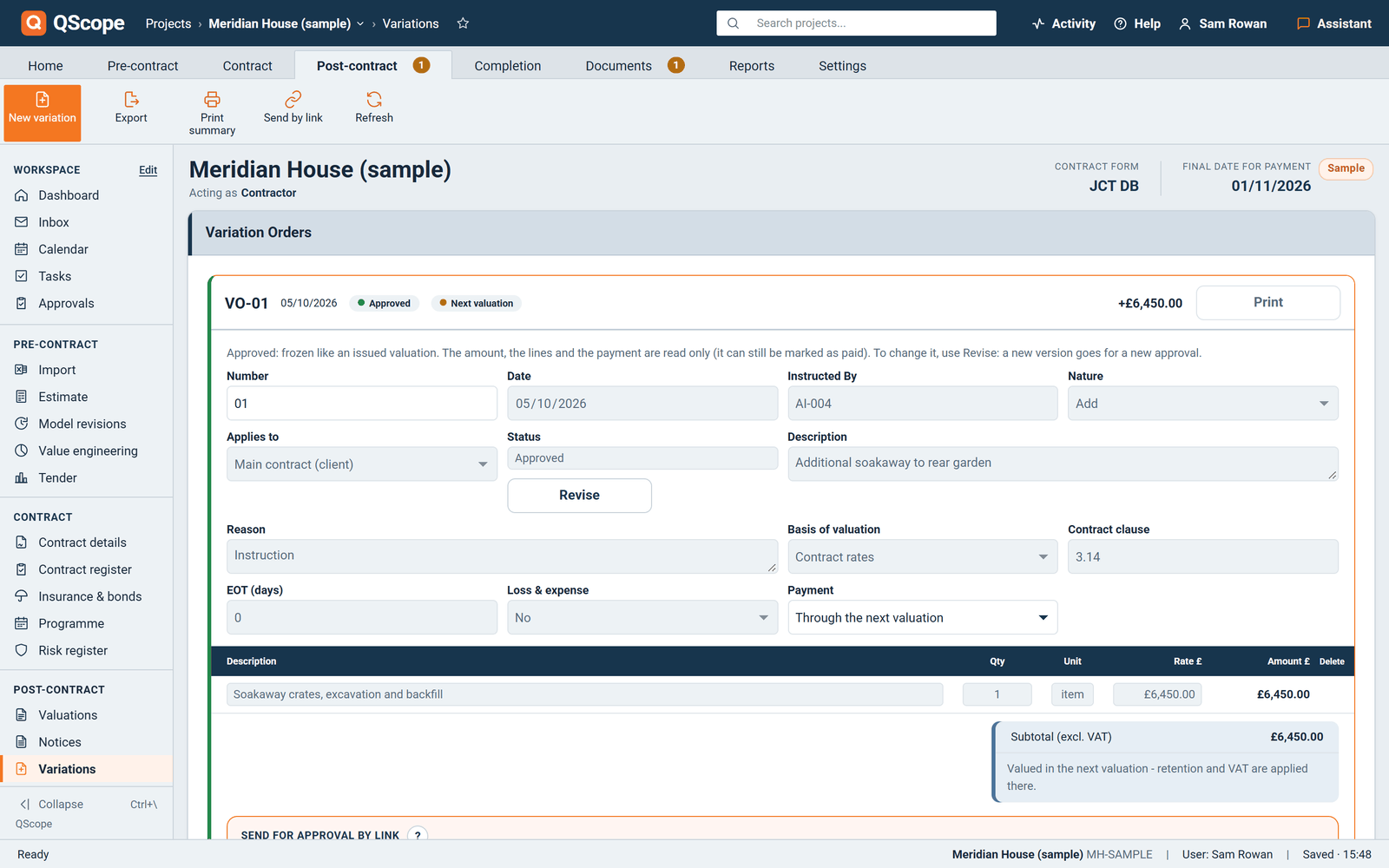This screenshot has height=868, width=1389.
Task: Click the Print button for VO-01
Action: point(1267,302)
